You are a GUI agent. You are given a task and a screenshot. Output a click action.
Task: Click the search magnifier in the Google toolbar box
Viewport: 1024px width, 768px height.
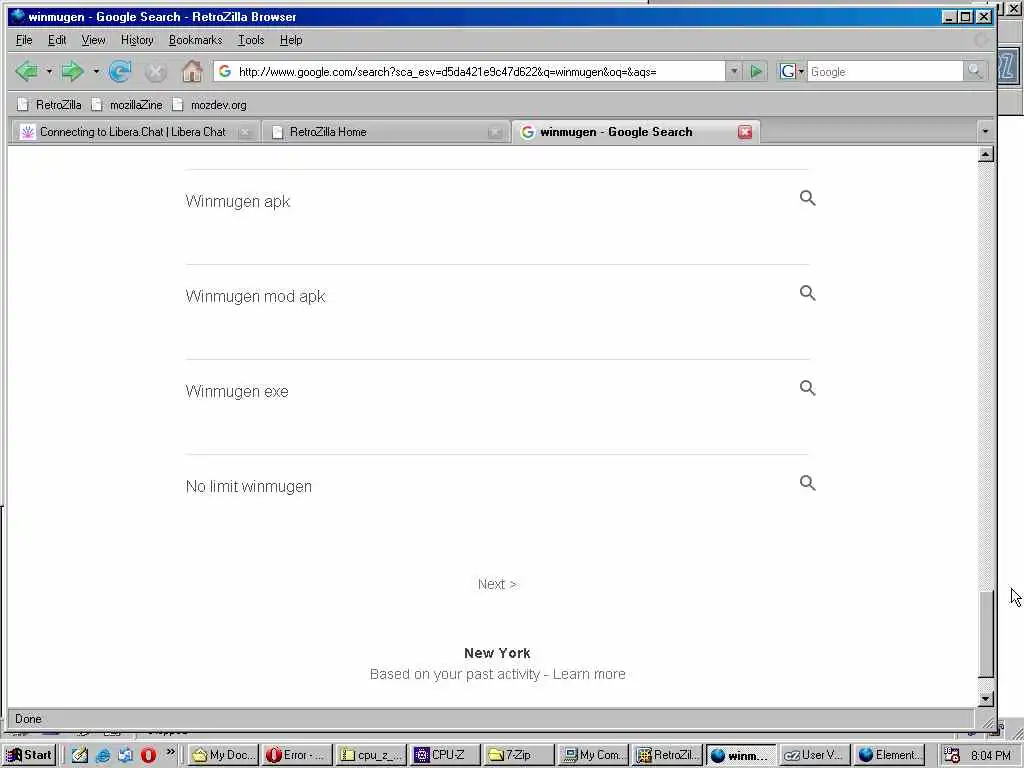tap(974, 71)
